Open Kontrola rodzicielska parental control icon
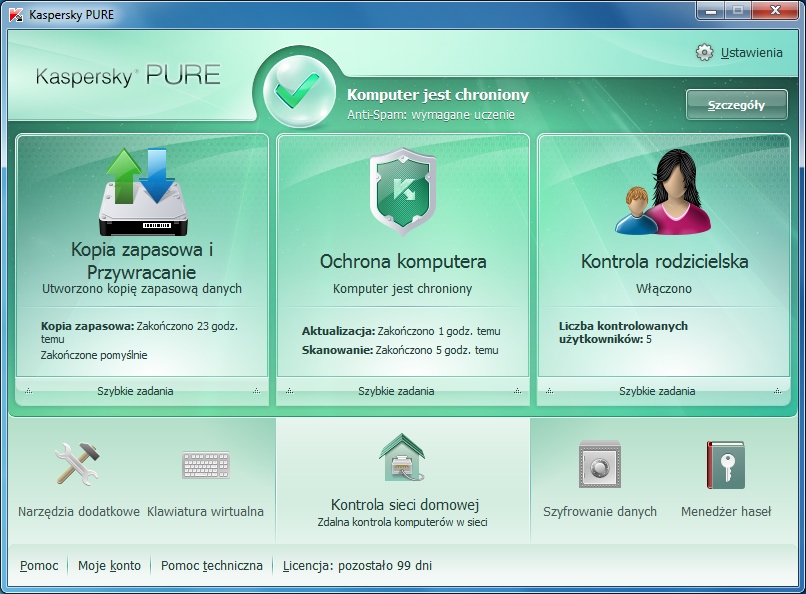 [662, 190]
